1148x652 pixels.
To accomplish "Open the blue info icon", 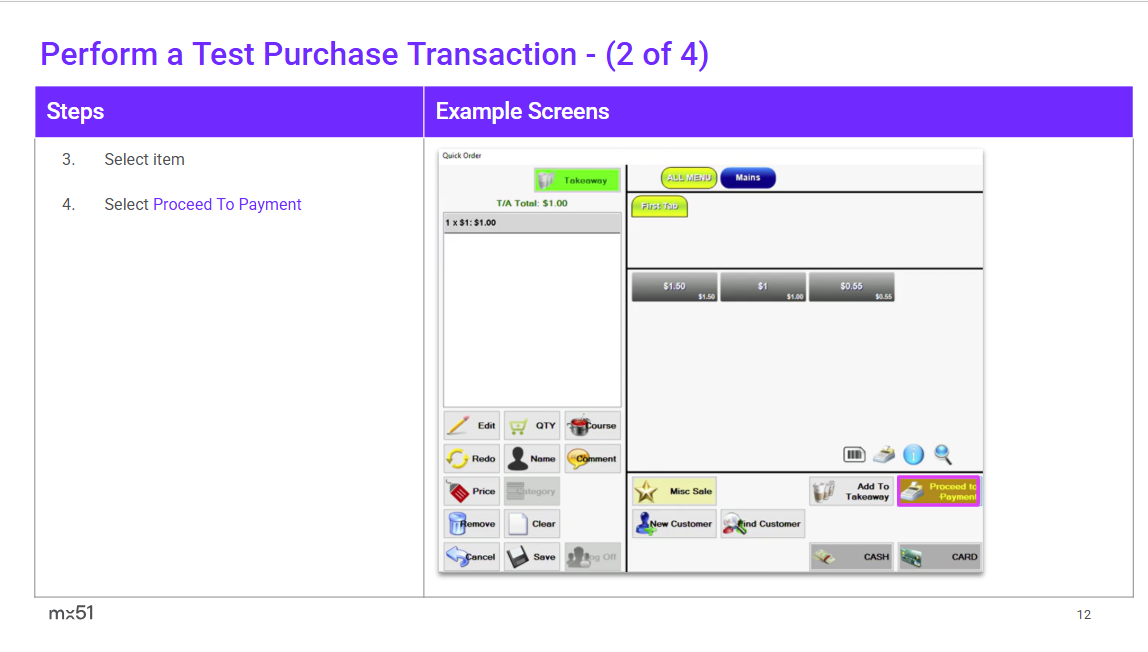I will click(913, 455).
